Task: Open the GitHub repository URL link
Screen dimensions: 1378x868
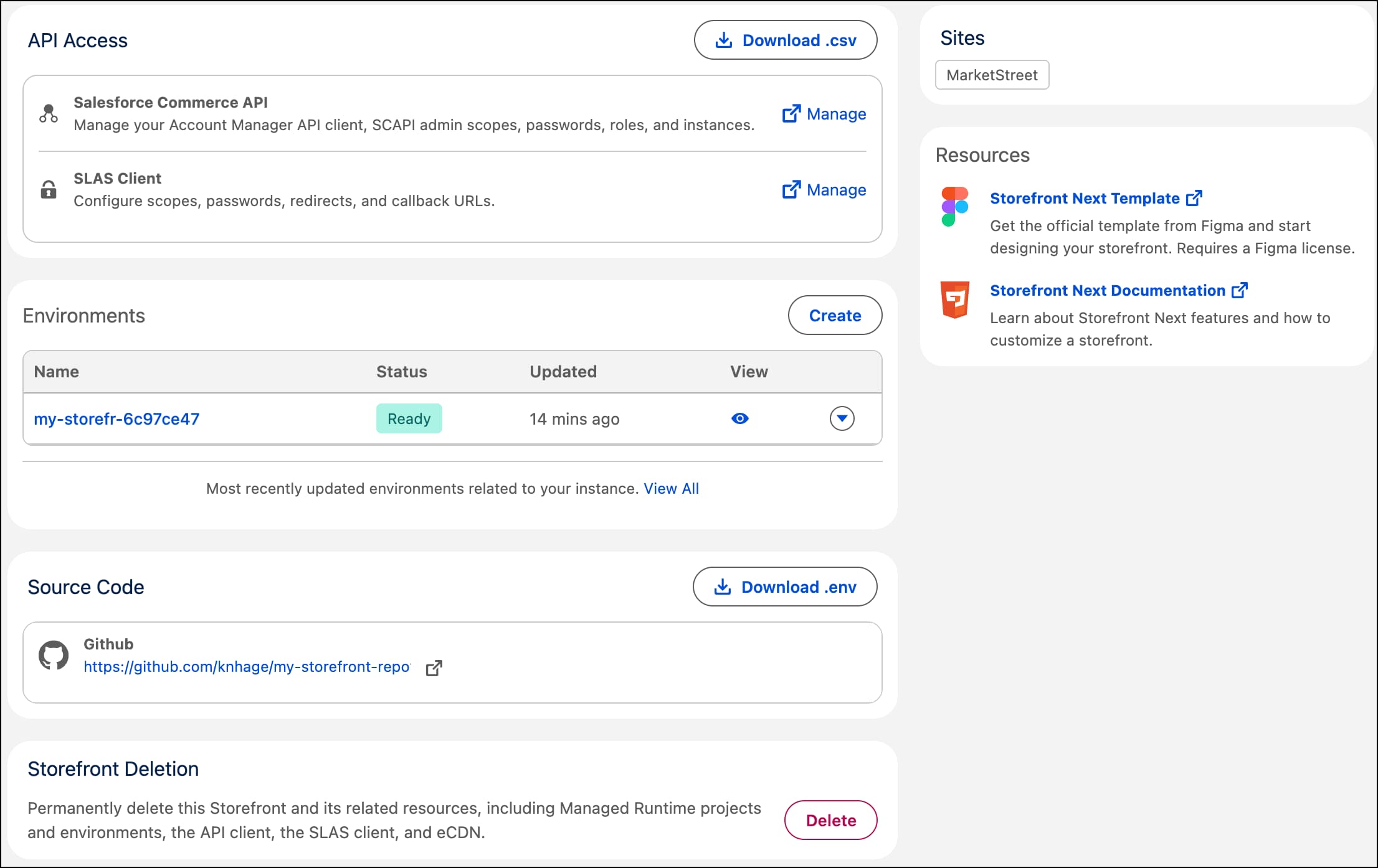Action: pyautogui.click(x=247, y=667)
